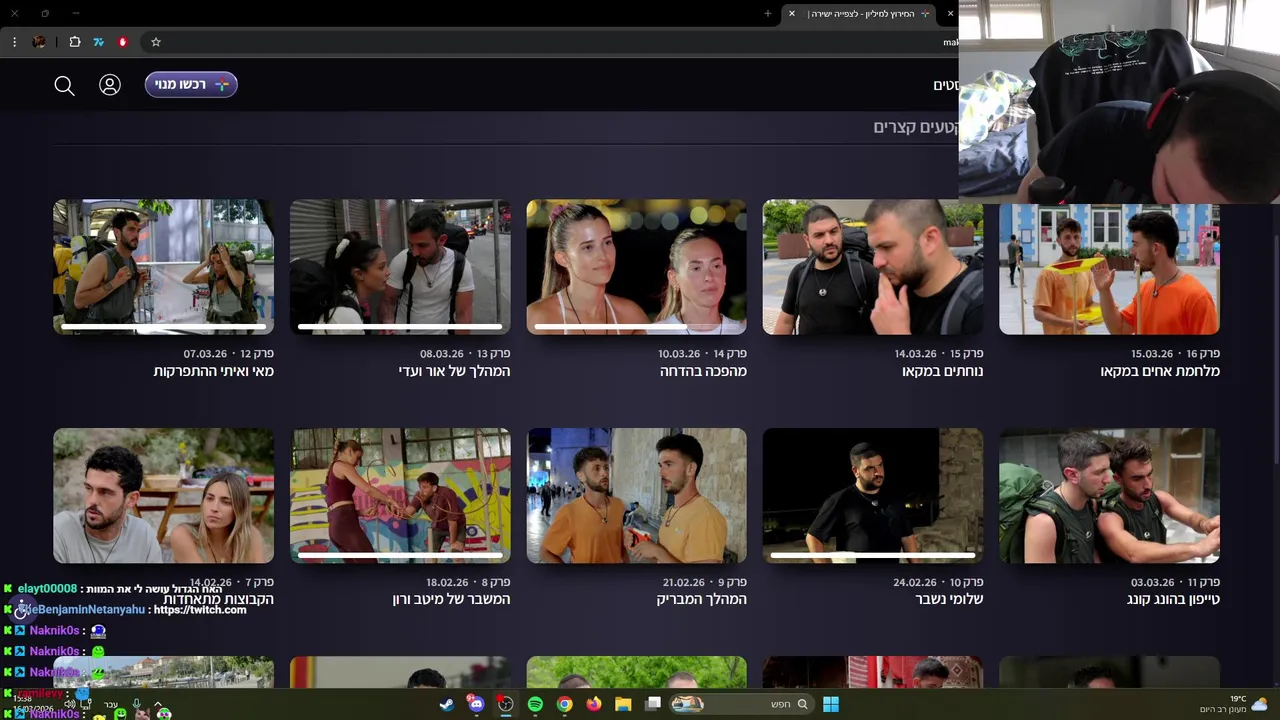Open File Explorer from the taskbar
Screen dimensions: 1280x720
[x=623, y=704]
